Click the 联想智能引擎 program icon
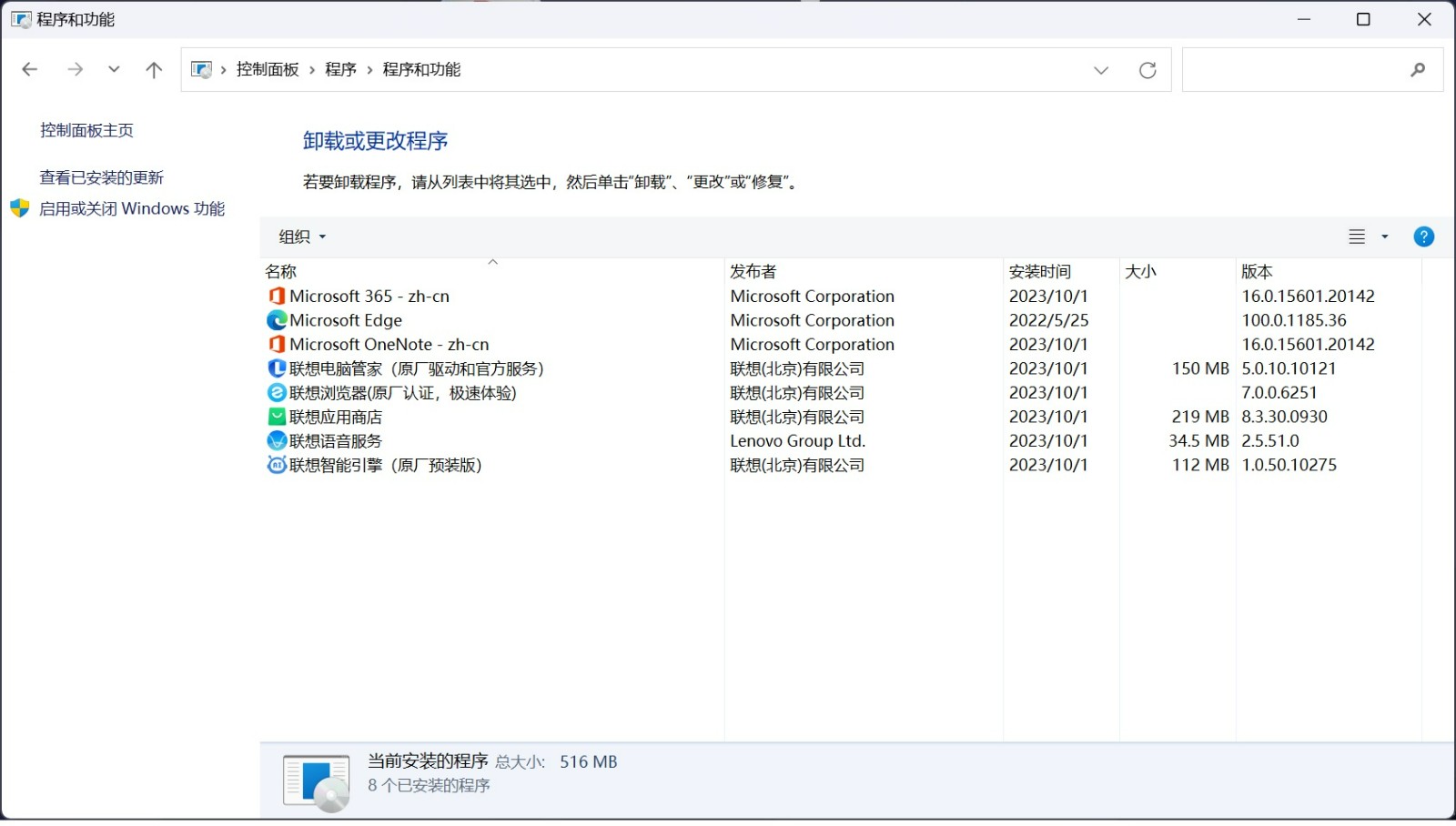 point(277,465)
